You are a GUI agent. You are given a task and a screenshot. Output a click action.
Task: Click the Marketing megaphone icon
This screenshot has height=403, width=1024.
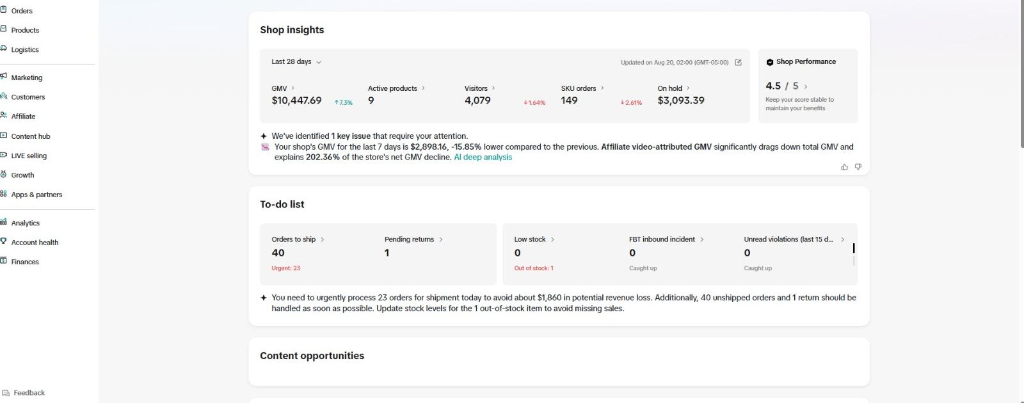pos(3,77)
